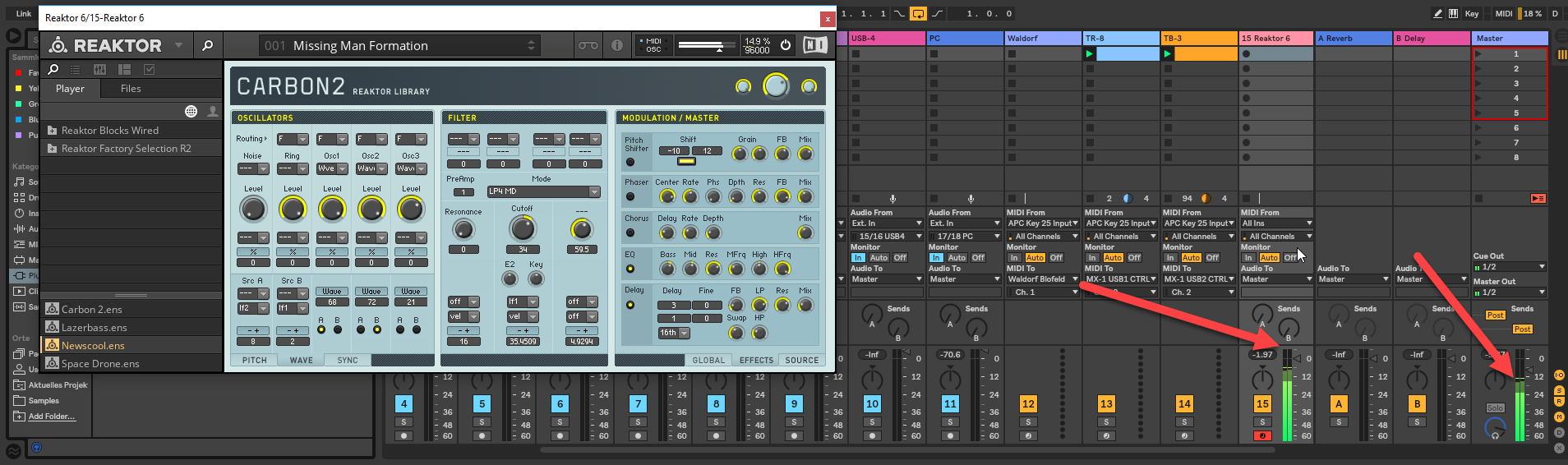The image size is (1568, 465).
Task: Switch to the SOURCE tab
Action: click(x=801, y=360)
